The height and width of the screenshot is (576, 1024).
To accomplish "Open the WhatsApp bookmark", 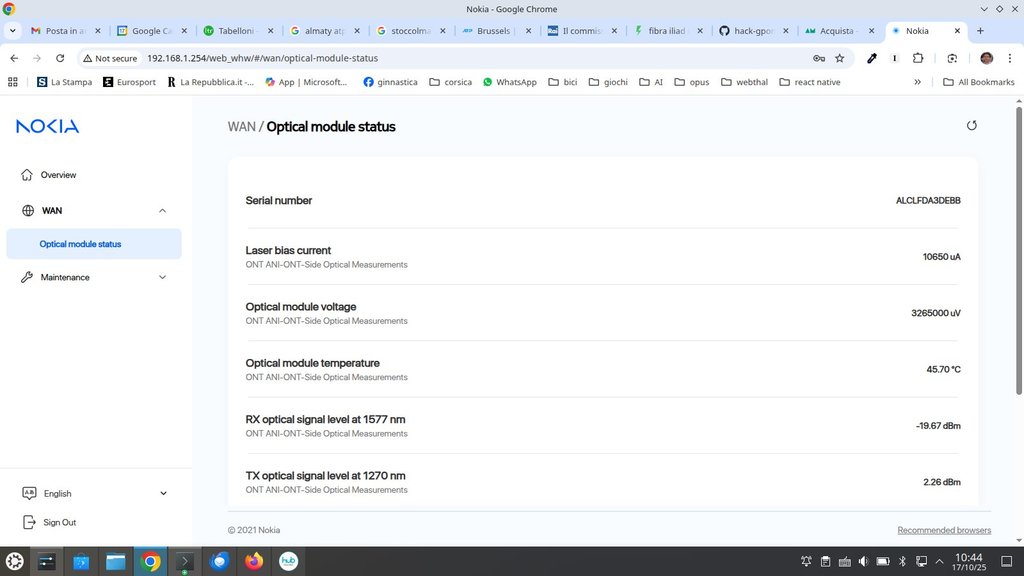I will (x=509, y=82).
